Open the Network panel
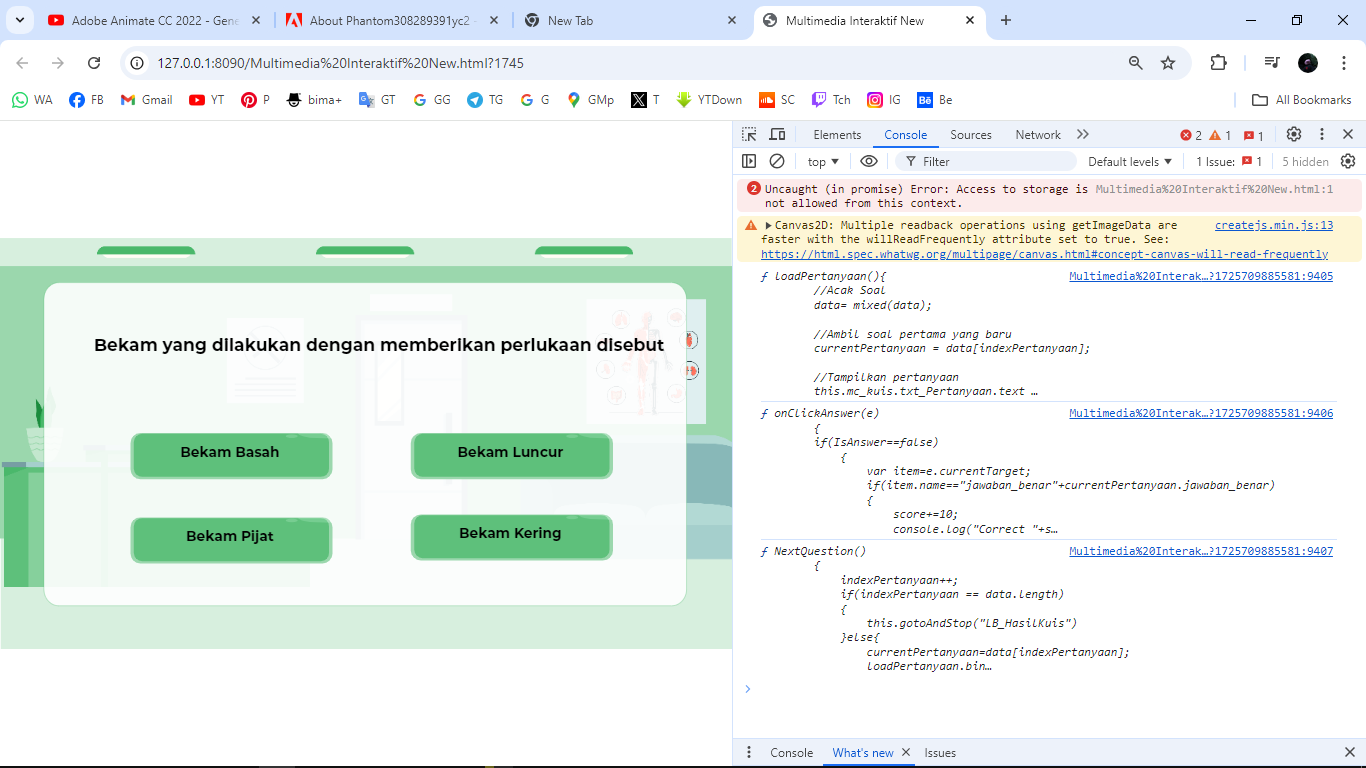Viewport: 1366px width, 768px height. 1037,134
